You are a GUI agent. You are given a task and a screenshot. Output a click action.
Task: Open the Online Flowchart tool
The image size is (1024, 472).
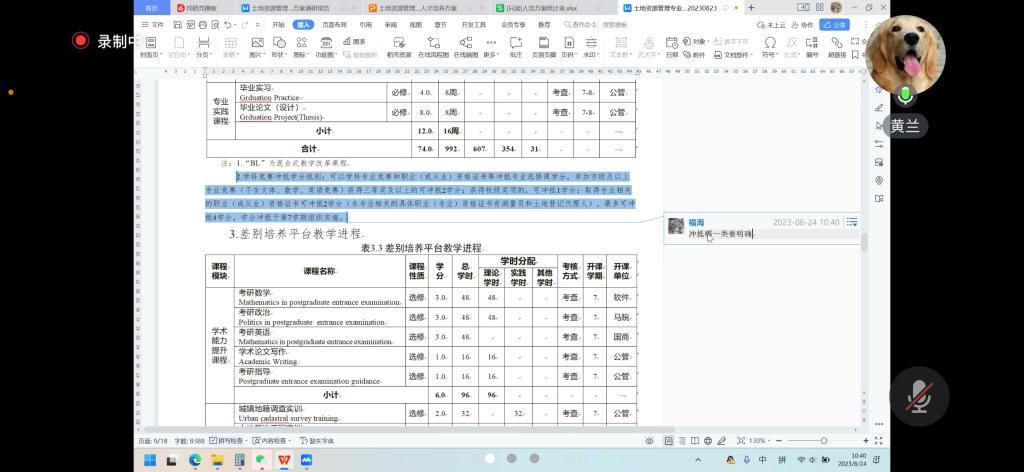coord(433,43)
